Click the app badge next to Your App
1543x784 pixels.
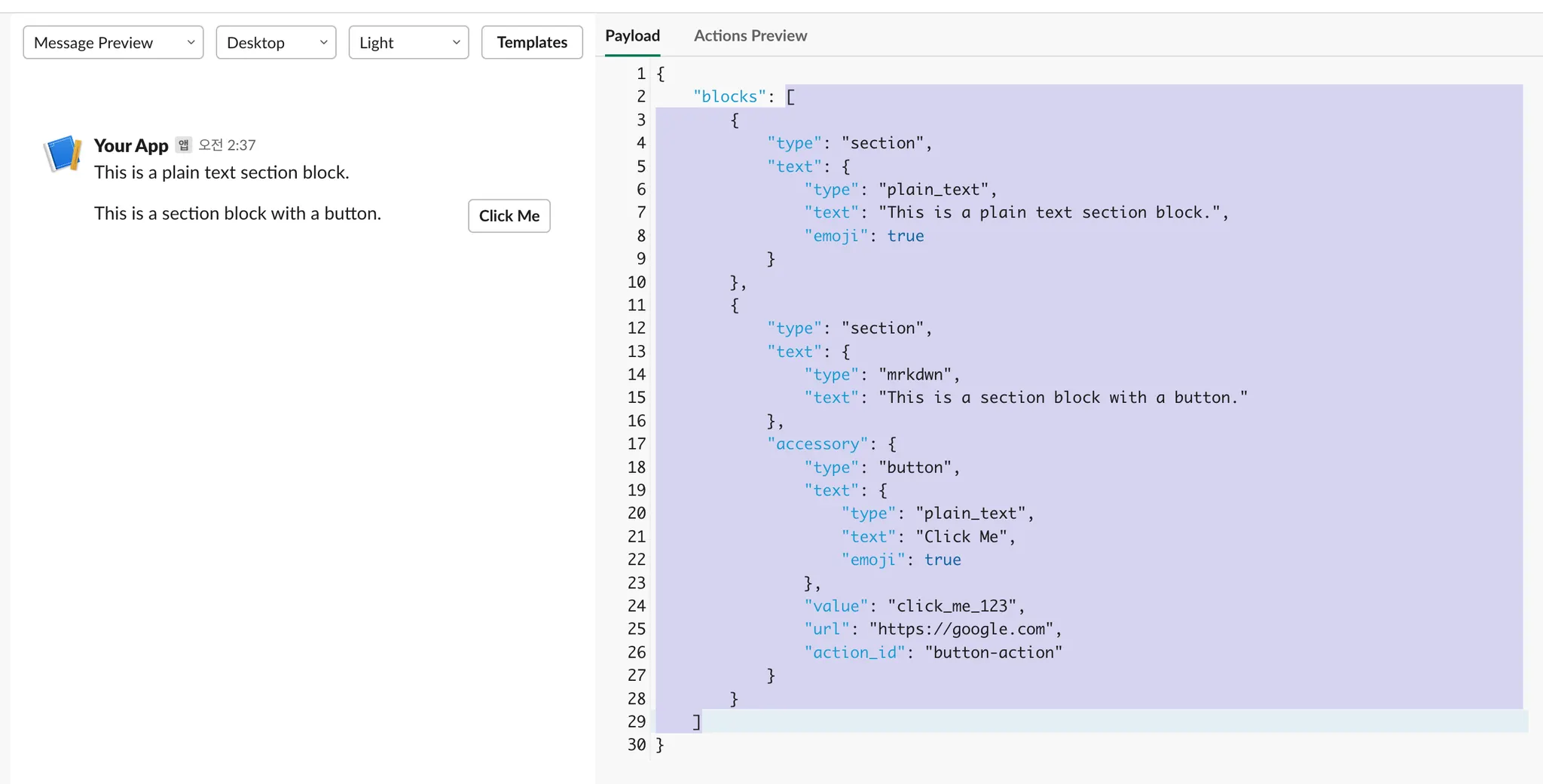(183, 145)
